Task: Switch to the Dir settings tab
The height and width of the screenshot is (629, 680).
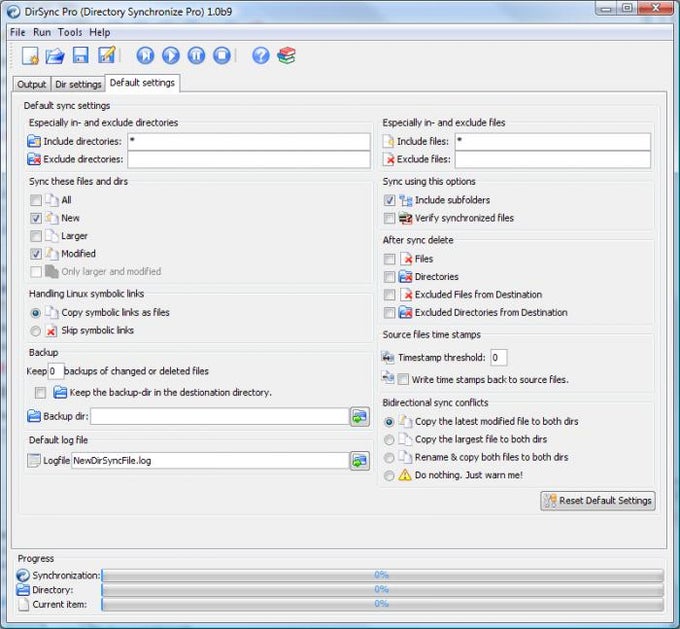Action: pos(78,84)
